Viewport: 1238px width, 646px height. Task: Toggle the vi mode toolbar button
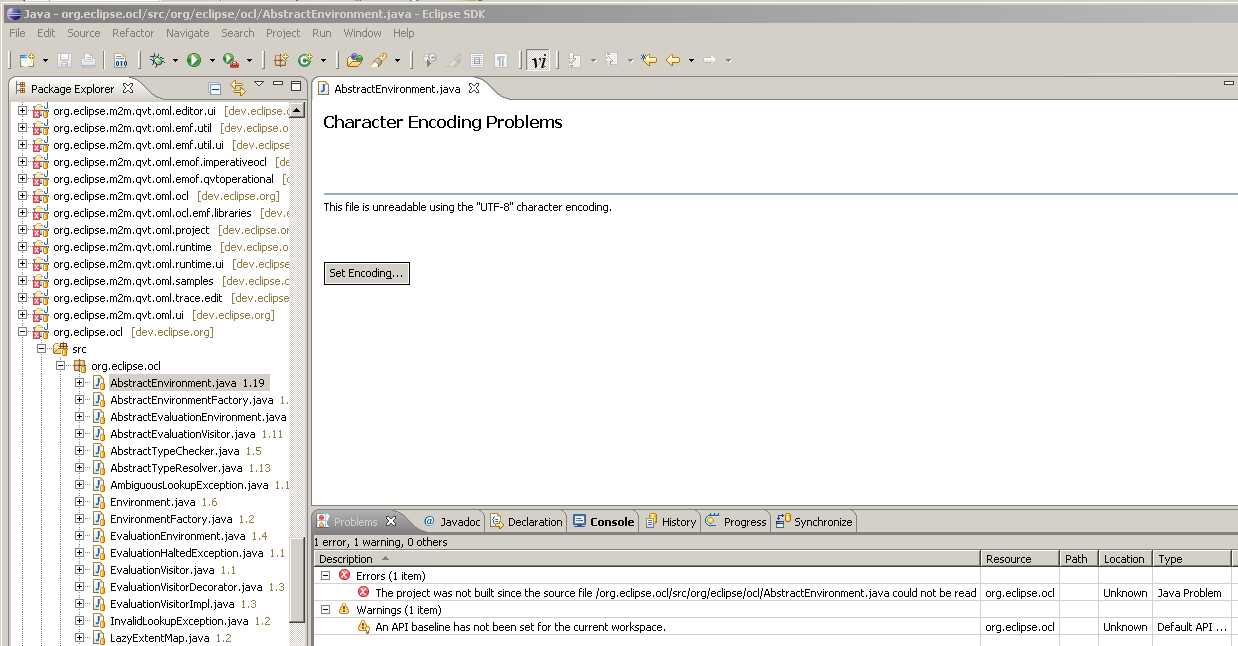(x=537, y=60)
